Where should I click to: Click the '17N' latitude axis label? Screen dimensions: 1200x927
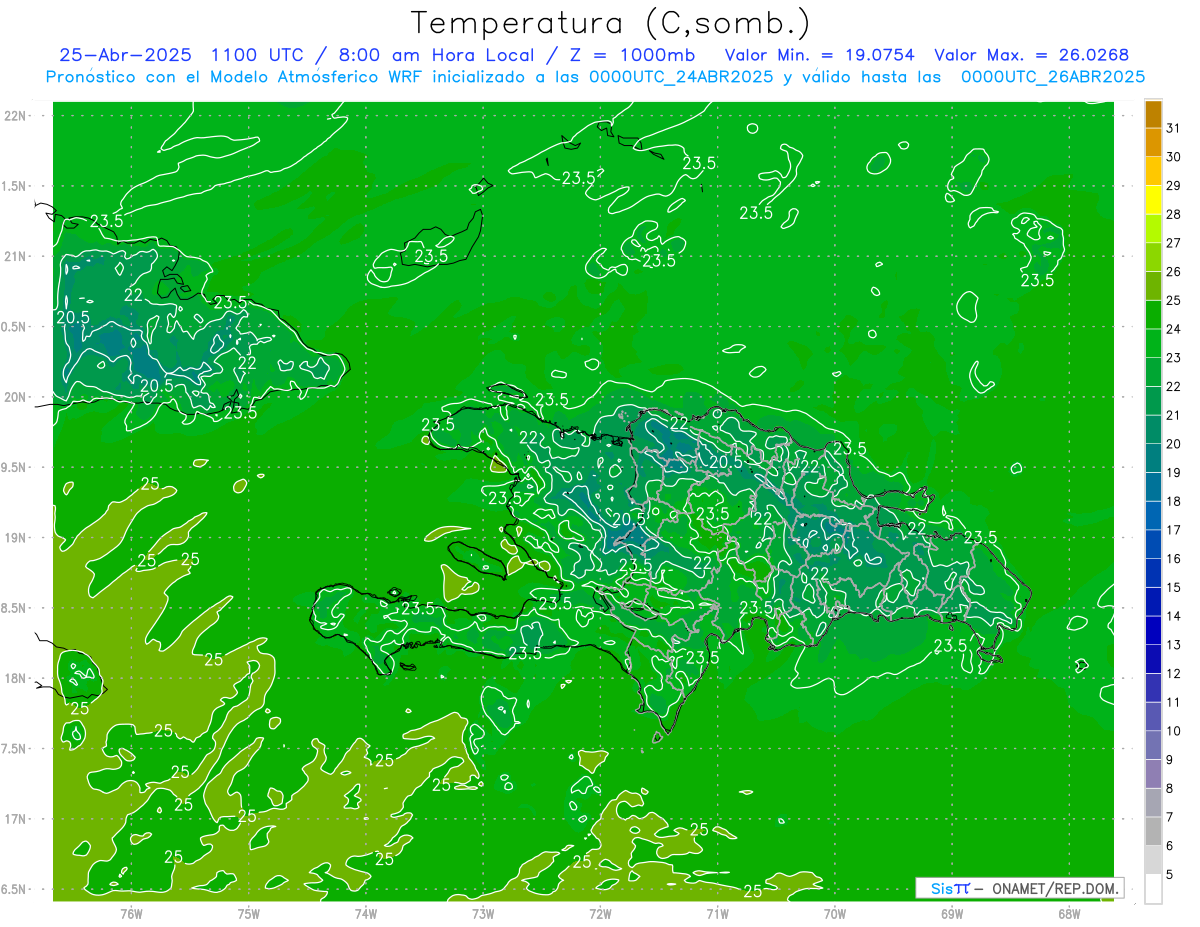(15, 819)
